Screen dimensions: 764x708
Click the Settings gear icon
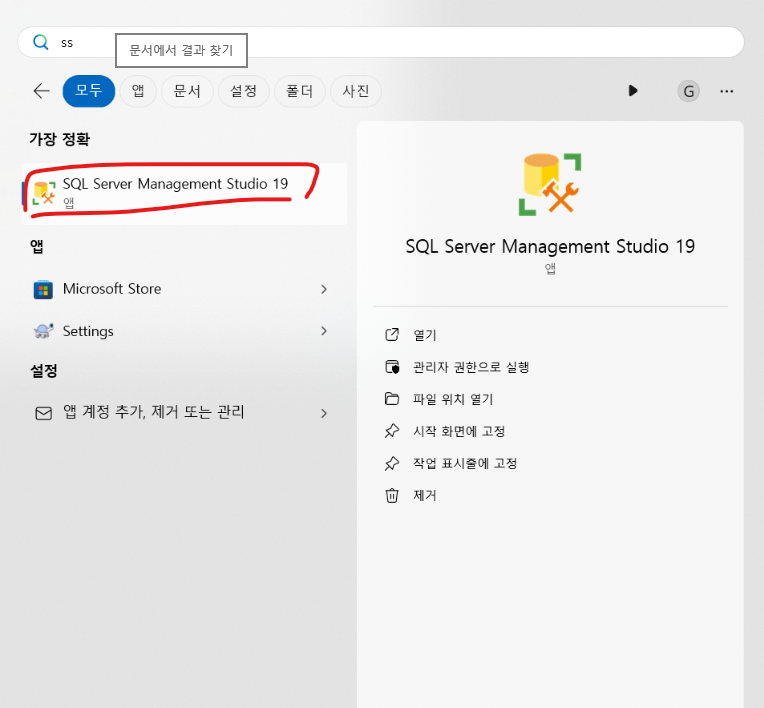click(43, 331)
